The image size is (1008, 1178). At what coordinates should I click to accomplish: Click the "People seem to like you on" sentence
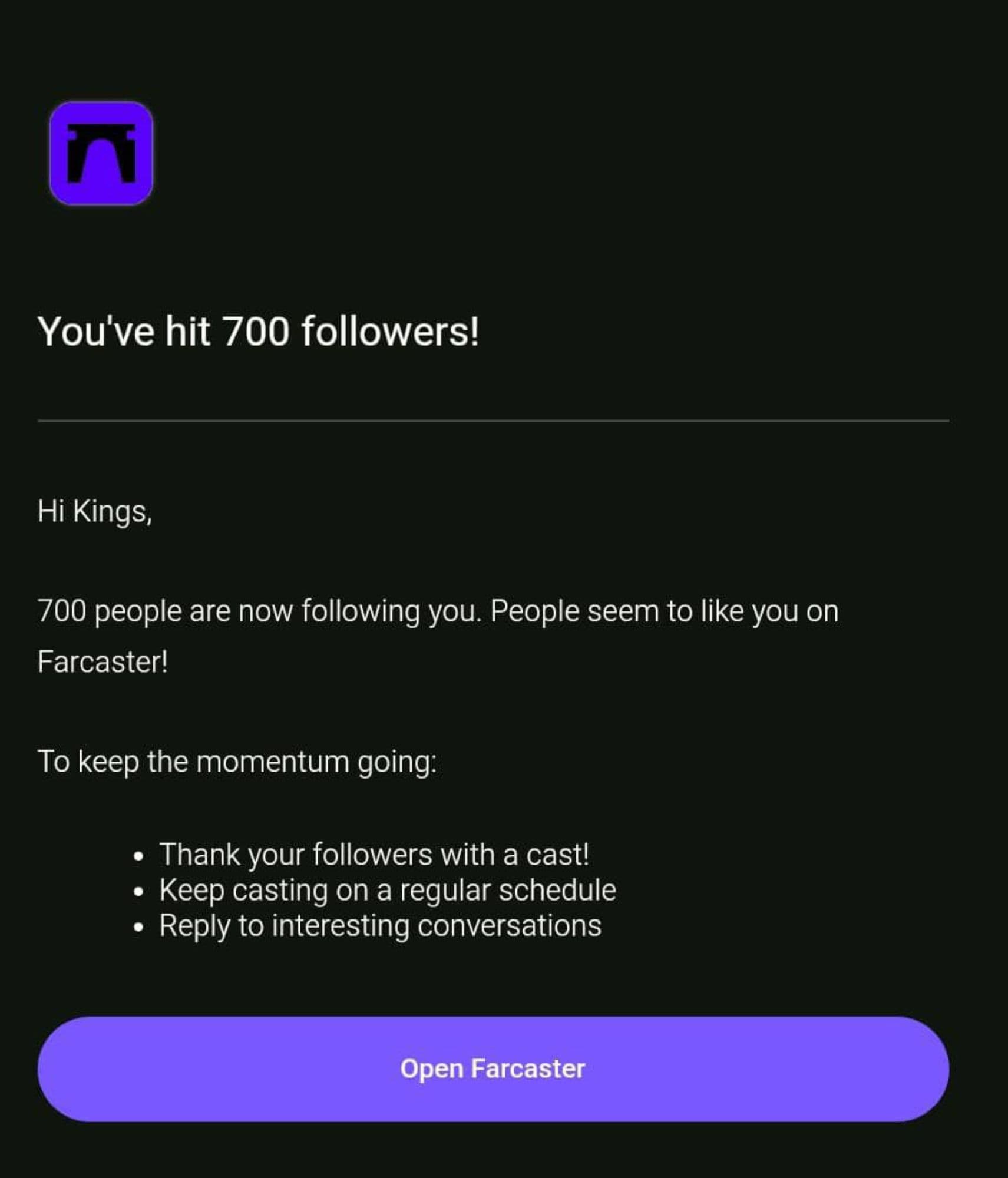(664, 611)
